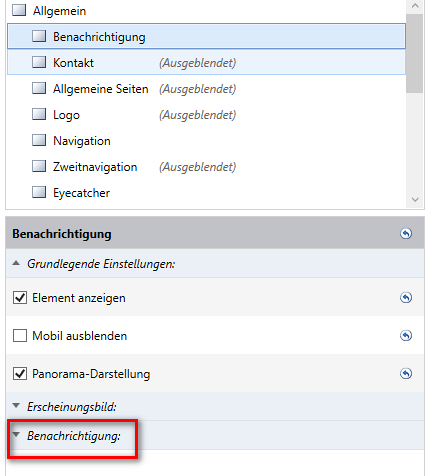Enable the Mobil ausblenden checkbox
The height and width of the screenshot is (476, 428).
point(20,335)
